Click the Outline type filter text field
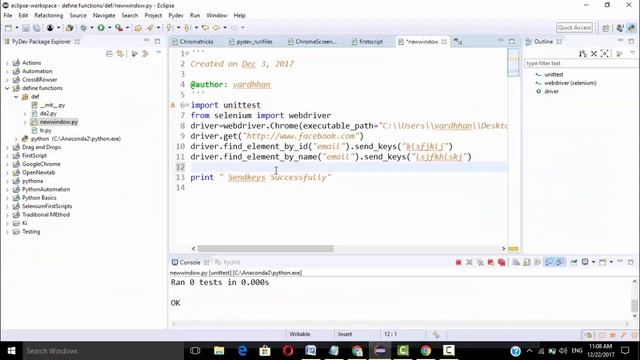Image resolution: width=640 pixels, height=360 pixels. tap(580, 64)
